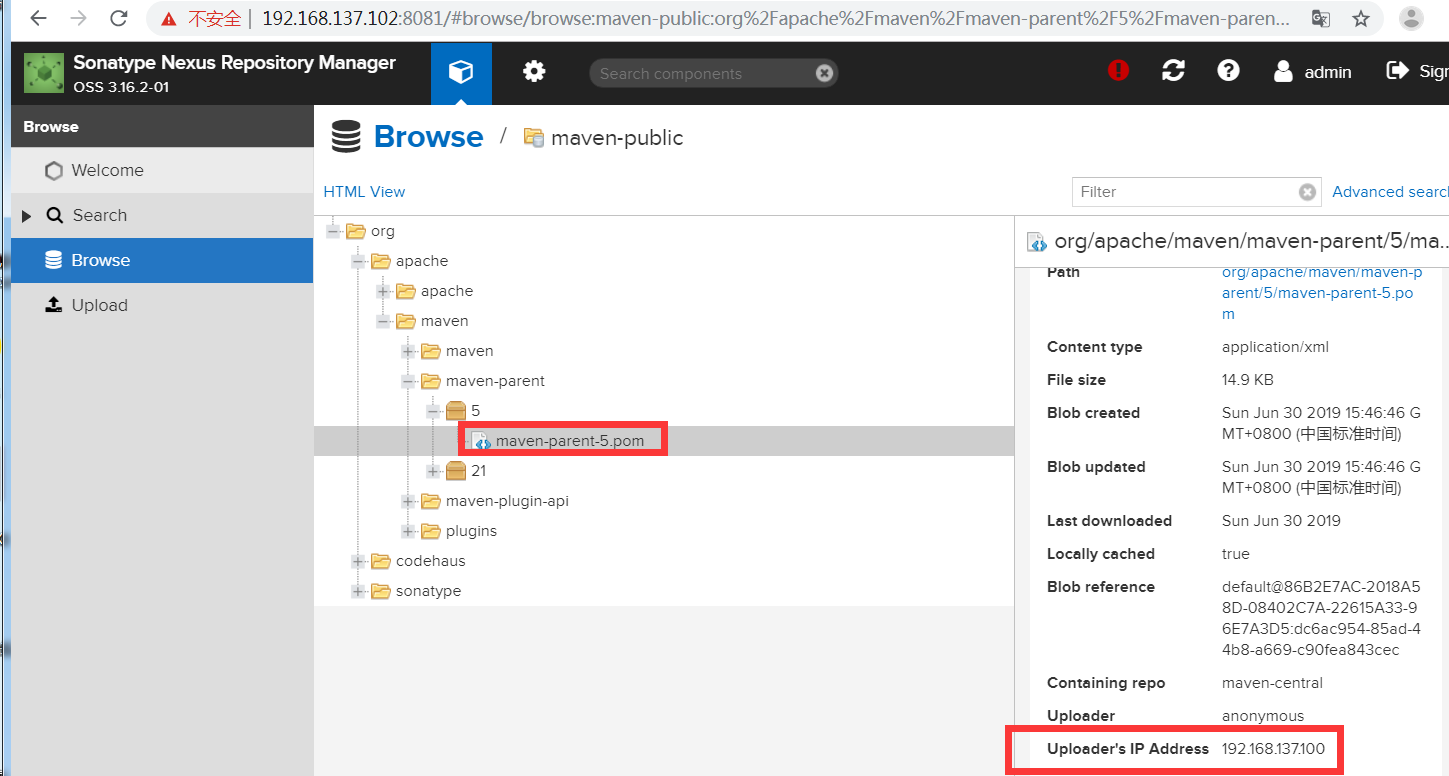Expand the maven-plugin-api folder

point(408,501)
